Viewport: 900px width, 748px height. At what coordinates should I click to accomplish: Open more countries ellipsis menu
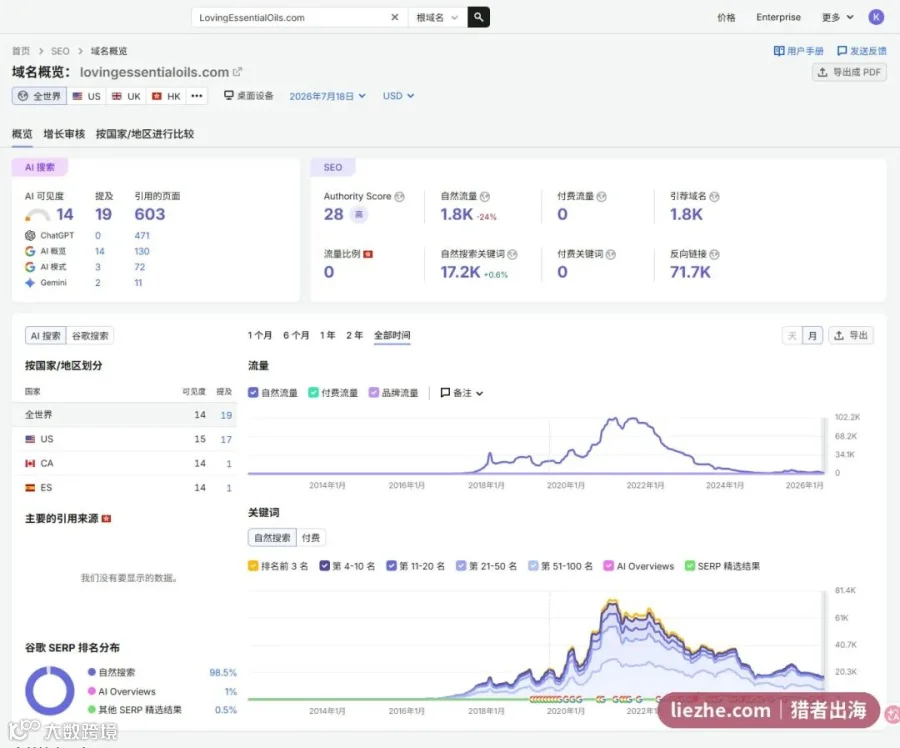pos(197,96)
